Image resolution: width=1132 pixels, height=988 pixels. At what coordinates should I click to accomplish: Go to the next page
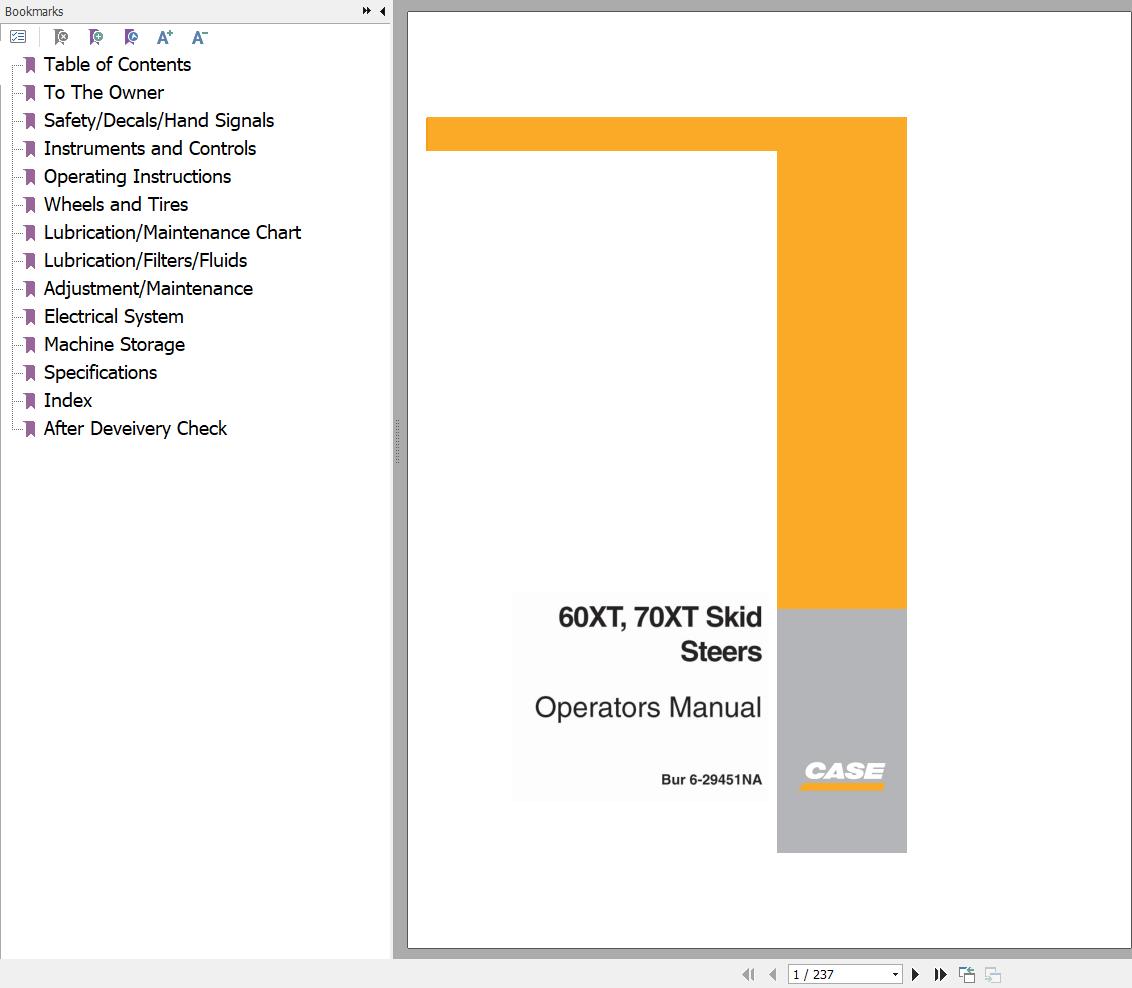[915, 974]
